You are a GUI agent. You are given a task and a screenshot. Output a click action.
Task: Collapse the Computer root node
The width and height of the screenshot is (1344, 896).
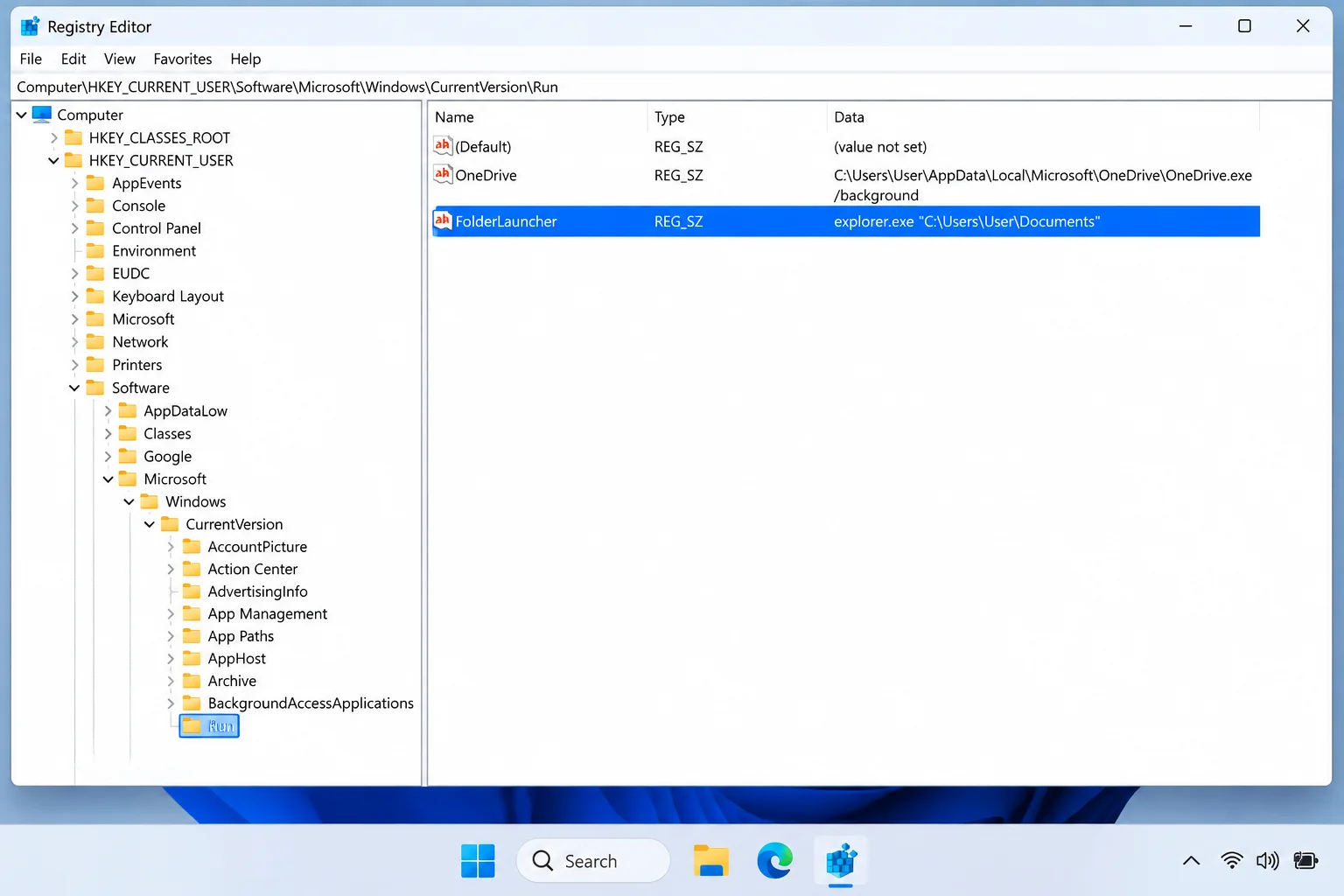pos(21,115)
